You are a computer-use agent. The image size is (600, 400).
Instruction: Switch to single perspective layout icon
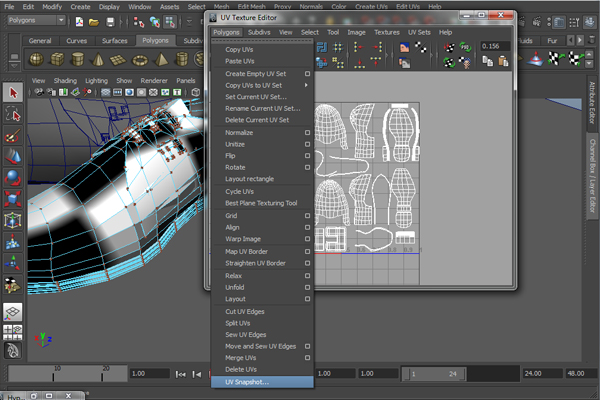point(13,312)
